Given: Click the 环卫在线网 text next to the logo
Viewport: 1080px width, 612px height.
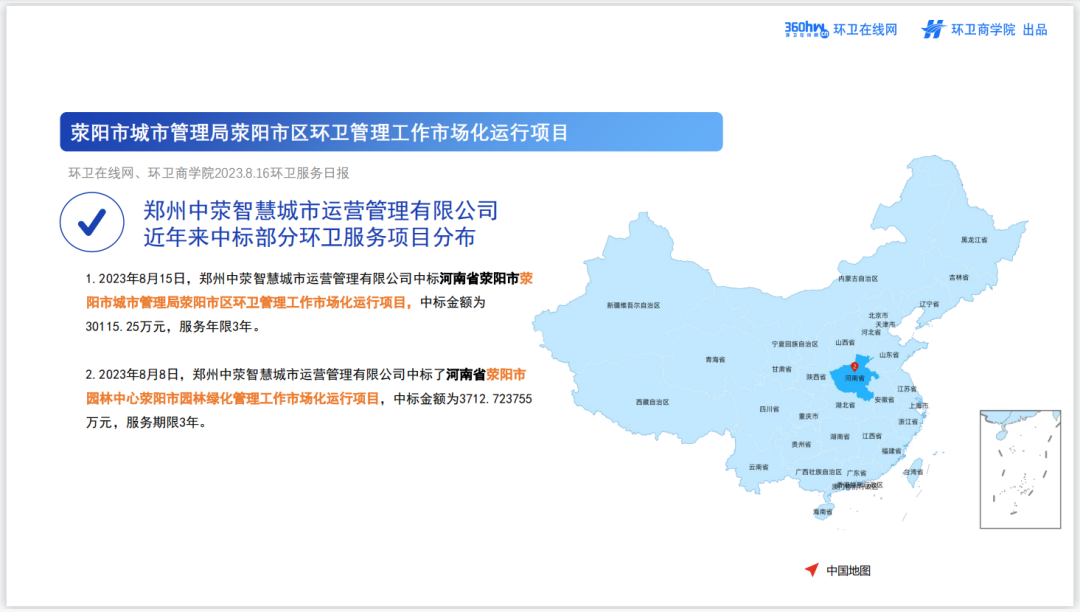Looking at the screenshot, I should tap(865, 30).
